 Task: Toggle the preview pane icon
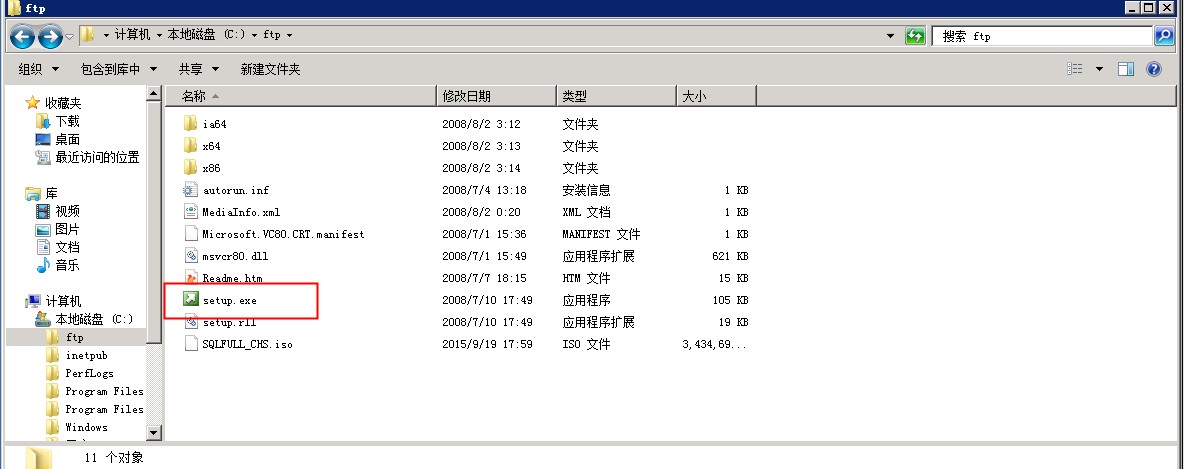pyautogui.click(x=1126, y=69)
